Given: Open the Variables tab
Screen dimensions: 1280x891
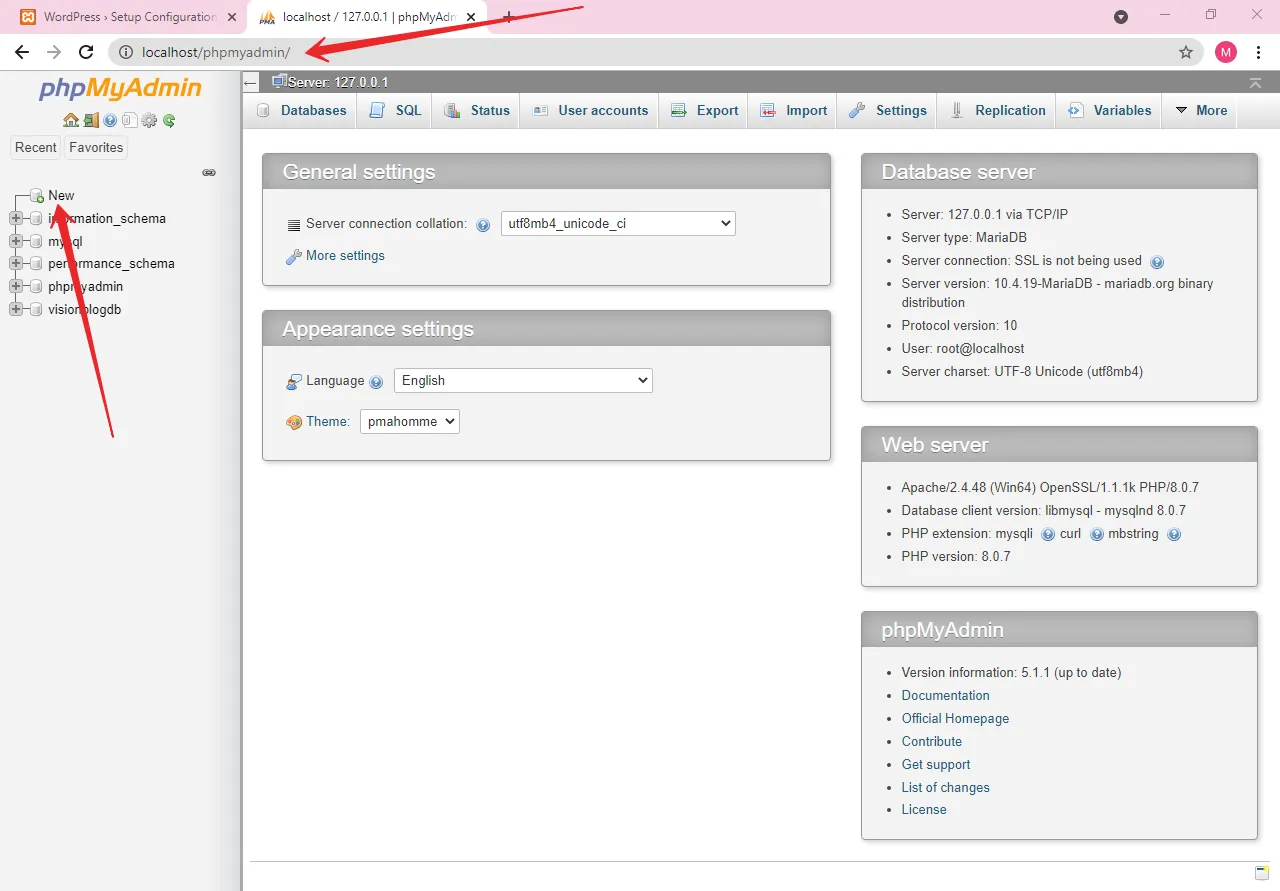Looking at the screenshot, I should 1110,110.
